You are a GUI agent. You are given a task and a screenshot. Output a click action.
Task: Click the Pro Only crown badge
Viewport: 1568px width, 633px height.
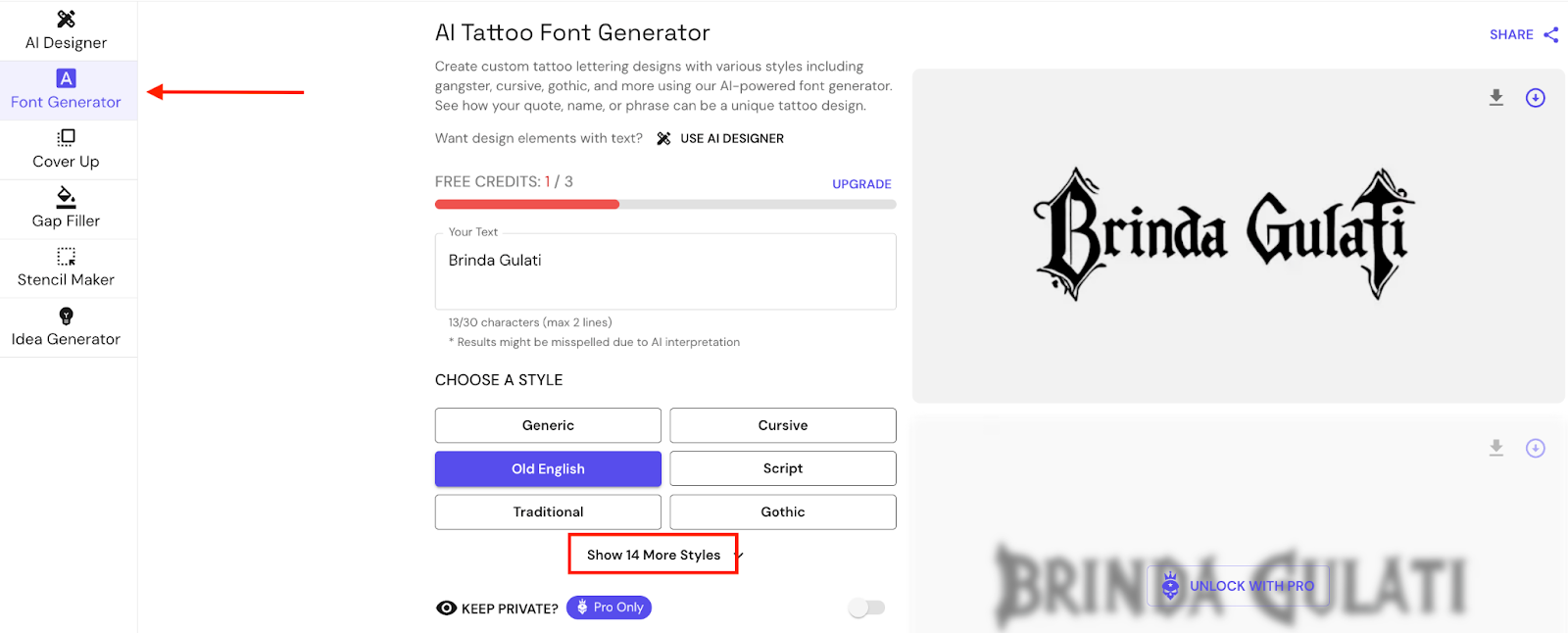click(x=609, y=608)
